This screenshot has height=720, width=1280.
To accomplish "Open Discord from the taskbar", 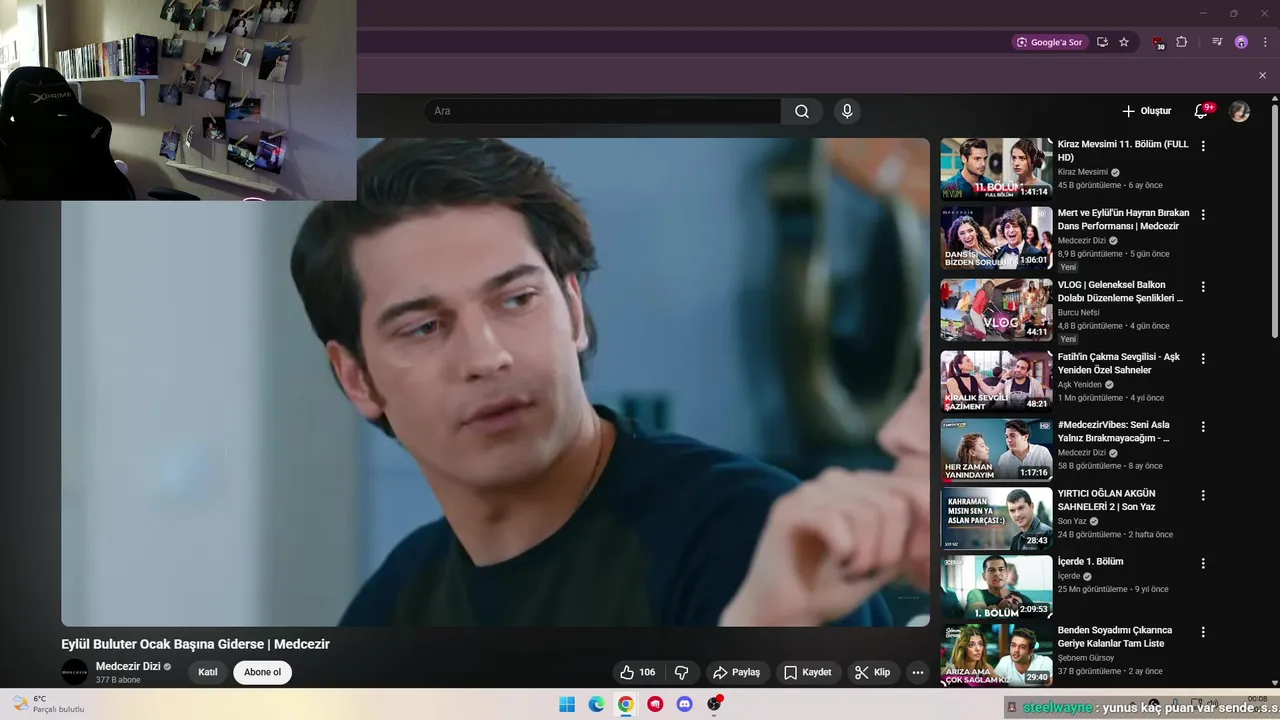I will coord(684,704).
